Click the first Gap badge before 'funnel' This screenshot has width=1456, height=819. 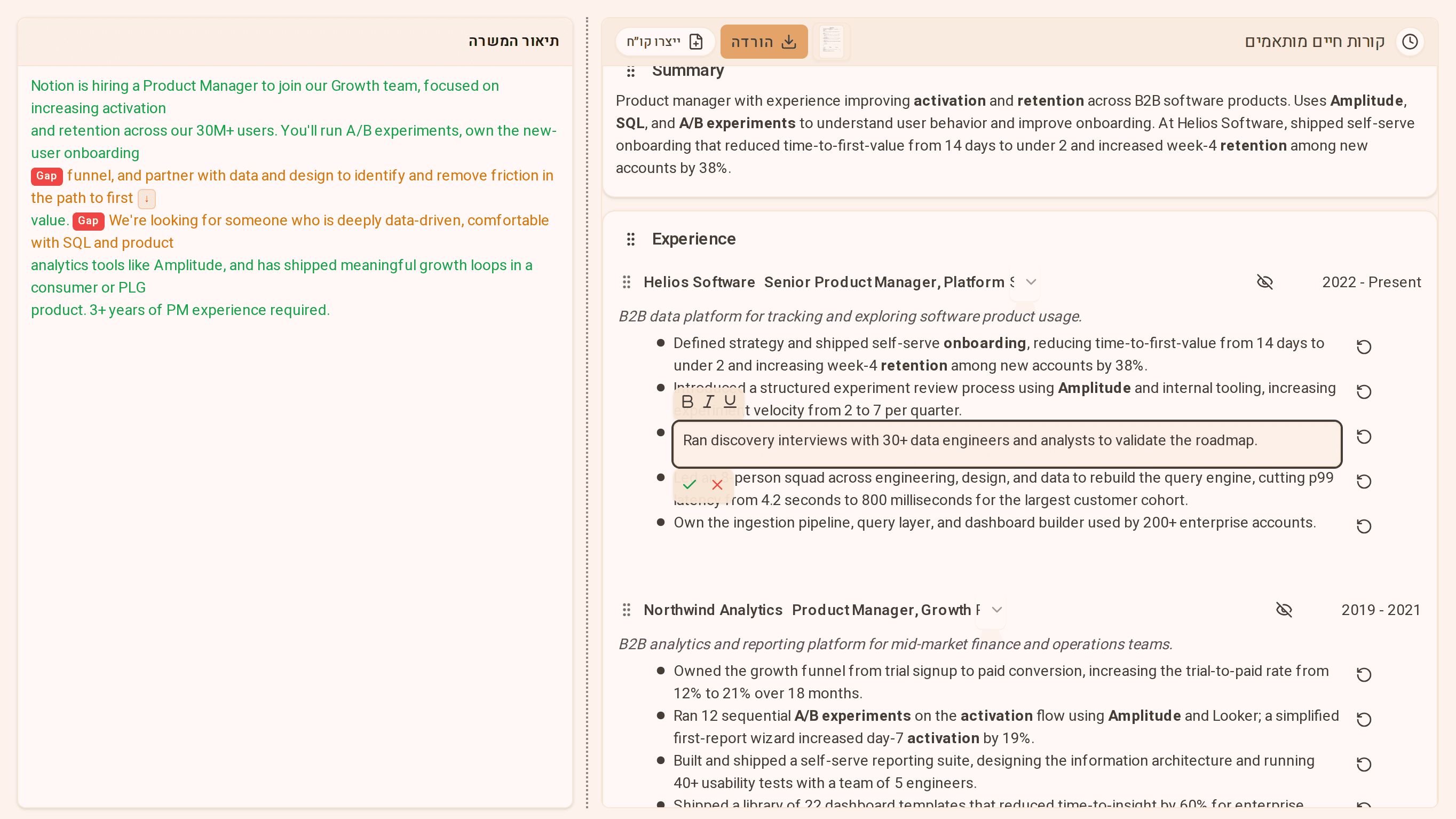tap(46, 176)
